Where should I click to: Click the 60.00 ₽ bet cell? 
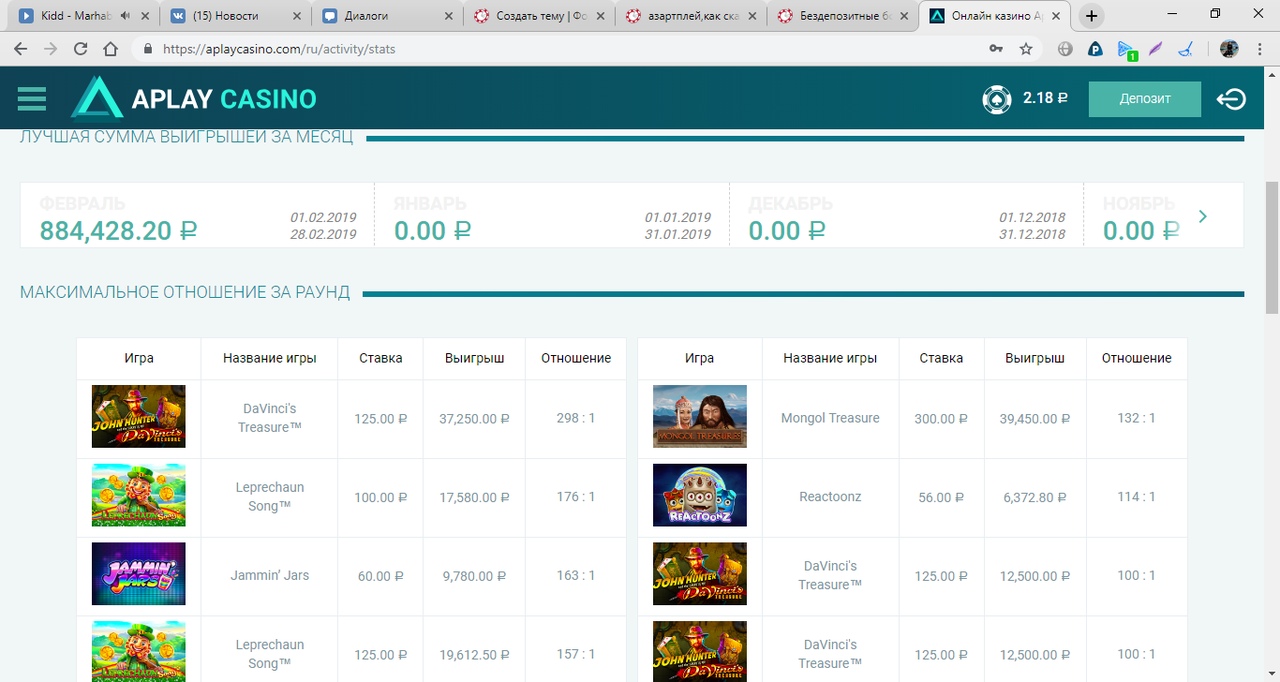(x=381, y=575)
